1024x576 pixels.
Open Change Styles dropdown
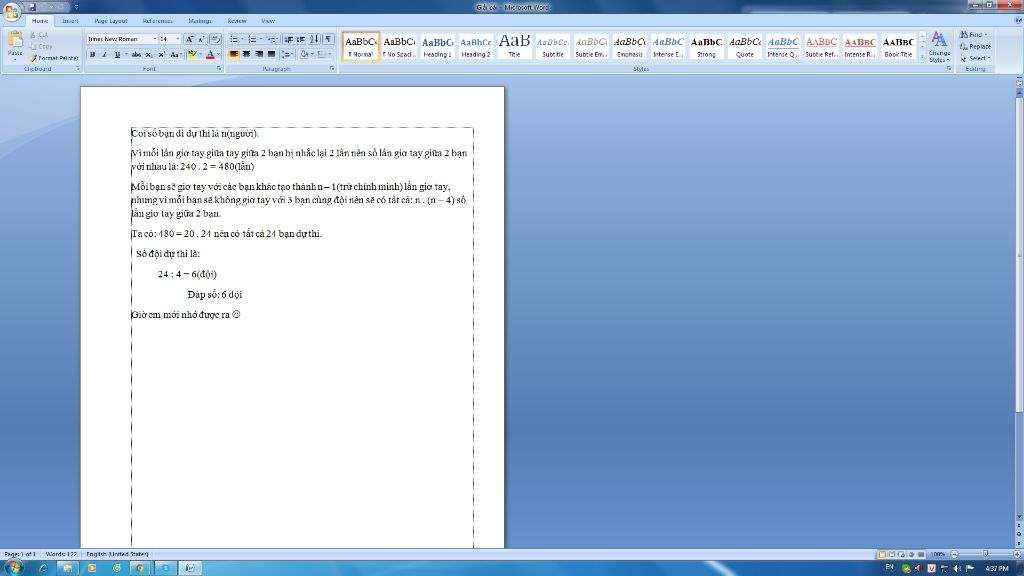(x=939, y=47)
